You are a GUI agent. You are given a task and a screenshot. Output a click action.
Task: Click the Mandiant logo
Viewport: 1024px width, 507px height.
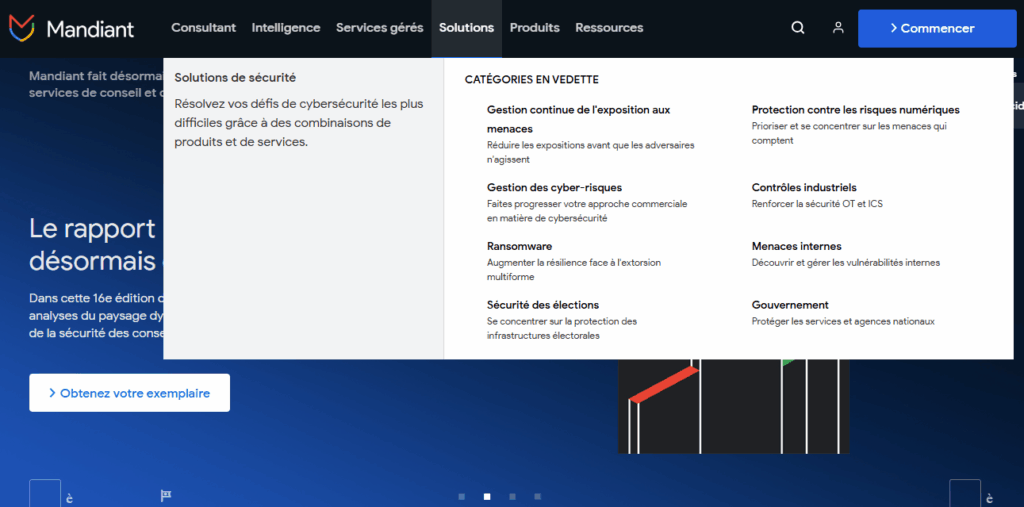(x=71, y=28)
